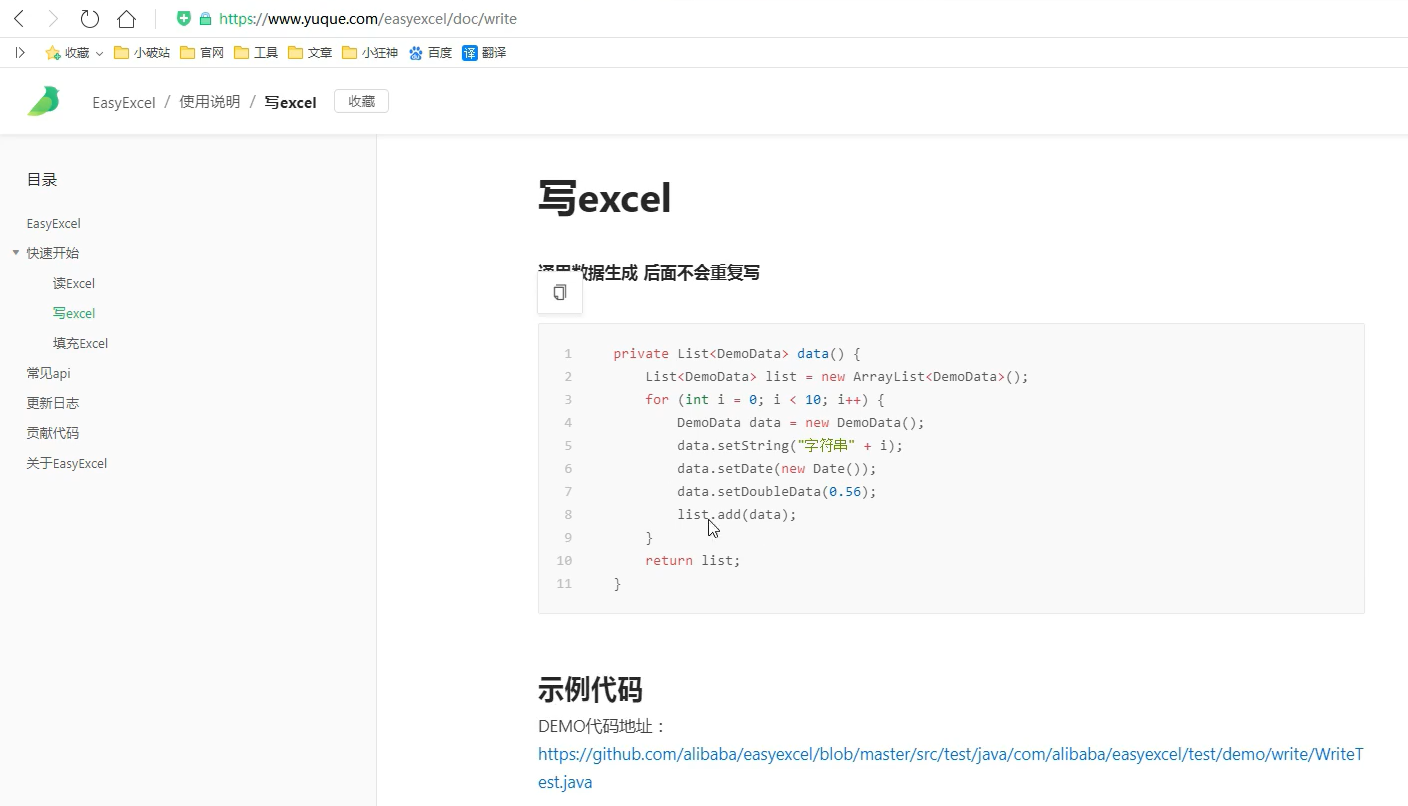Click code line with new ArrayList<DemoData>()

coord(837,377)
